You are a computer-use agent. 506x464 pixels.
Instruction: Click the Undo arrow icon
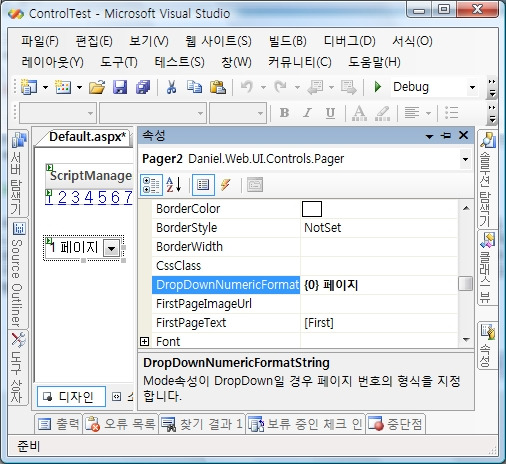click(x=247, y=87)
